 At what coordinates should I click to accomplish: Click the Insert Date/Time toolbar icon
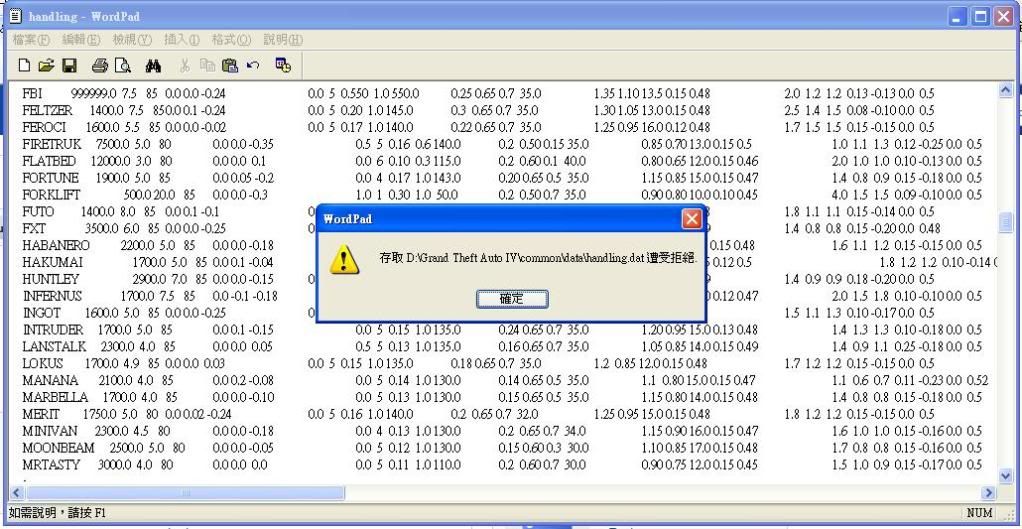click(x=283, y=64)
